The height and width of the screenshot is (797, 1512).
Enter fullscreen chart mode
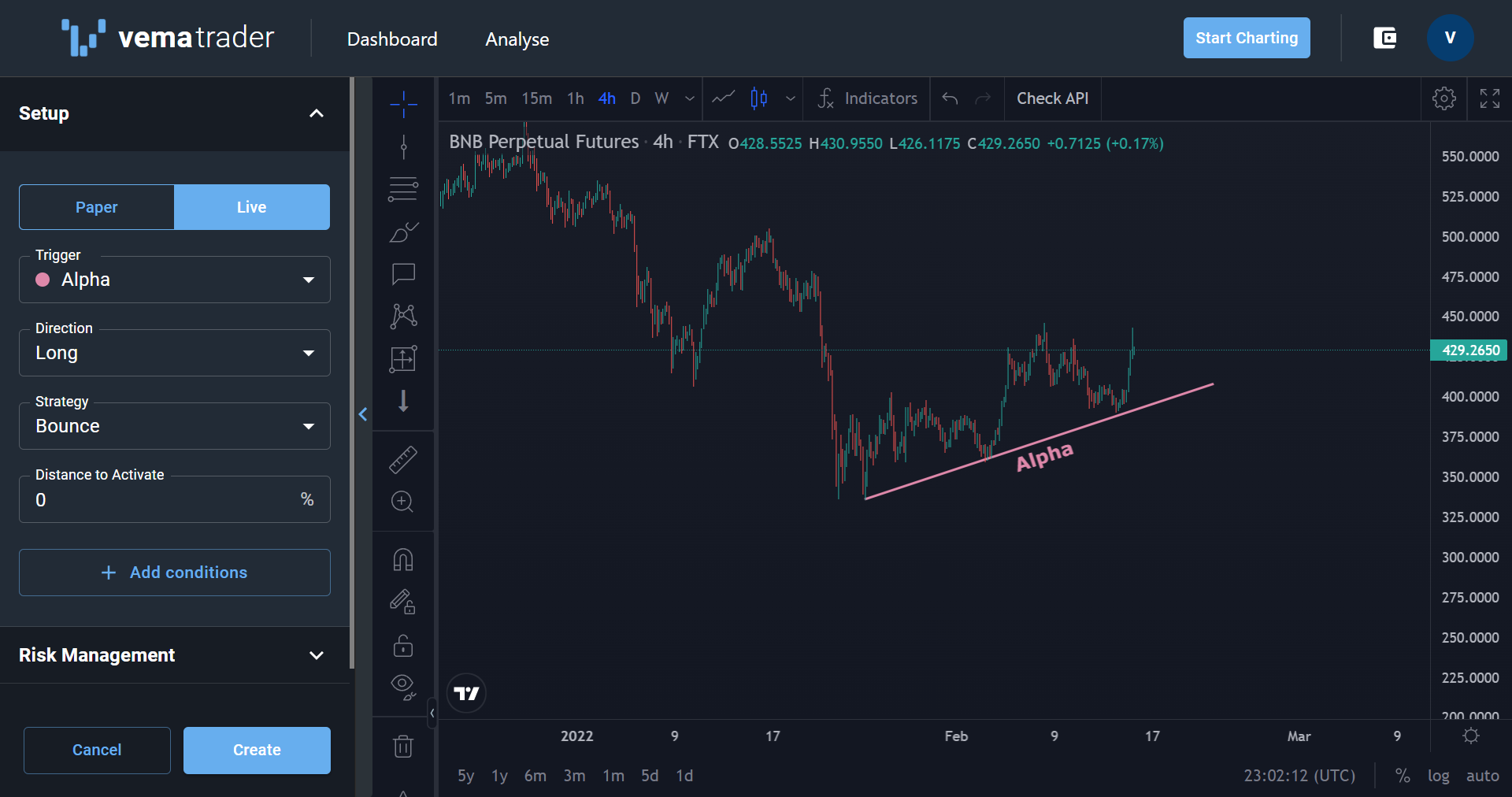click(x=1490, y=98)
